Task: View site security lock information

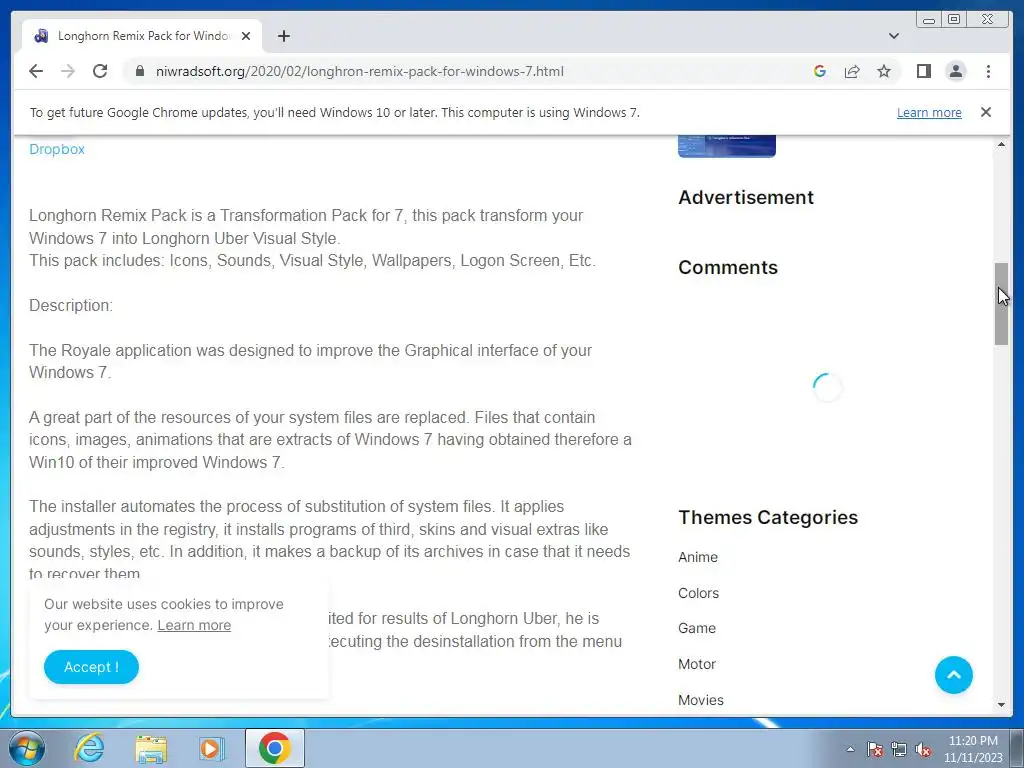Action: pos(140,71)
